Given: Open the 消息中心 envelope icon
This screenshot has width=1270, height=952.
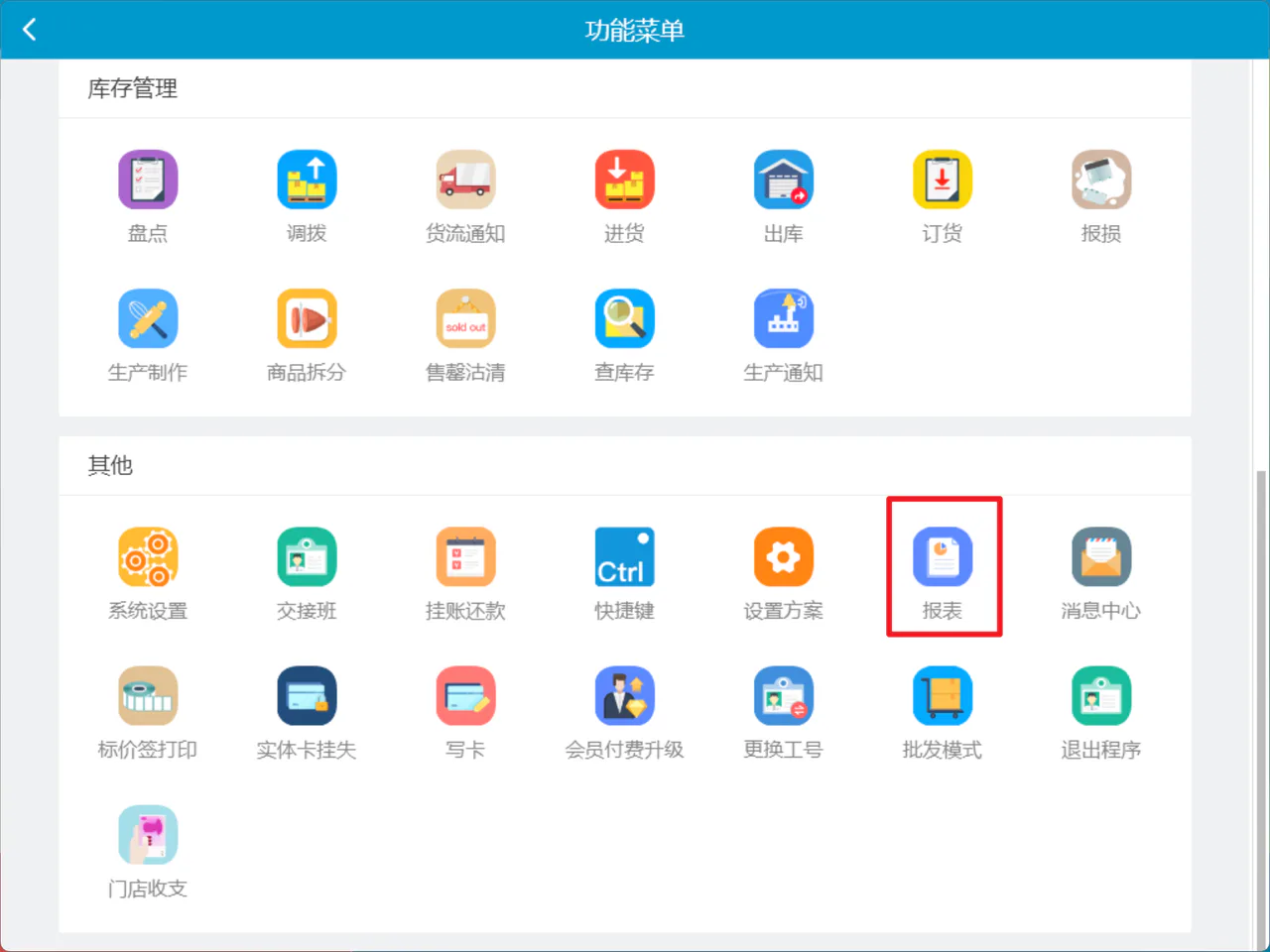Looking at the screenshot, I should tap(1100, 556).
